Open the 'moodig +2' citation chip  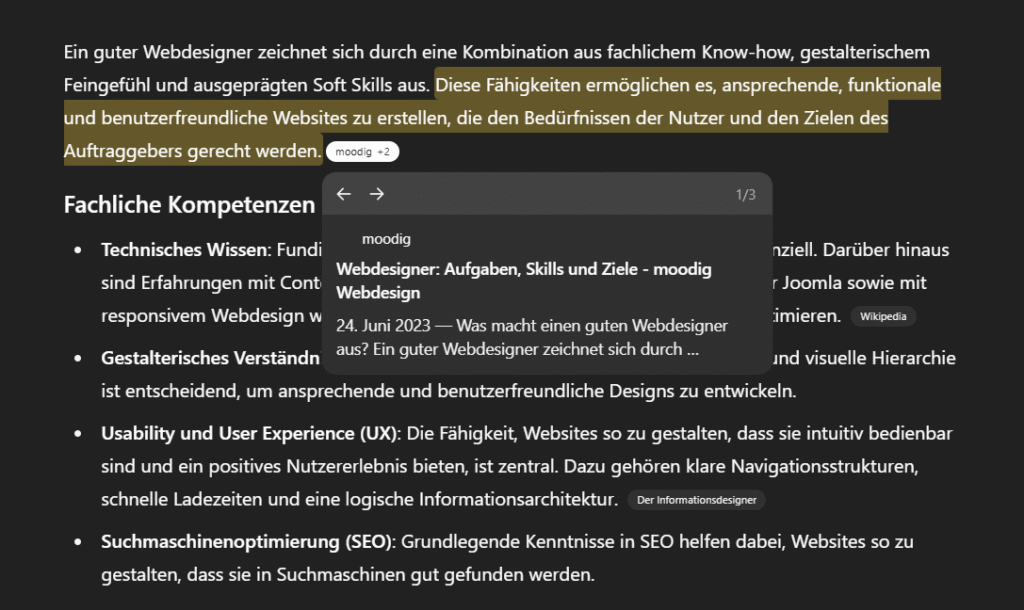coord(362,152)
